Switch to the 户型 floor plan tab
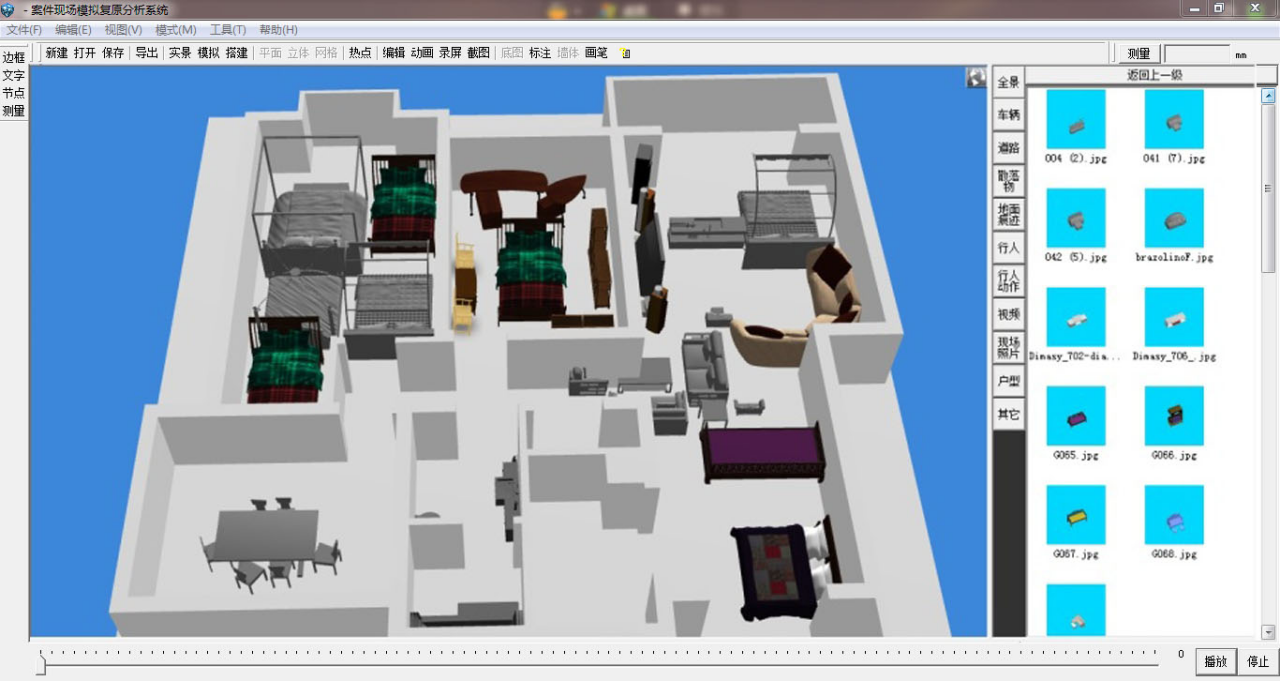The width and height of the screenshot is (1280, 681). click(1009, 381)
